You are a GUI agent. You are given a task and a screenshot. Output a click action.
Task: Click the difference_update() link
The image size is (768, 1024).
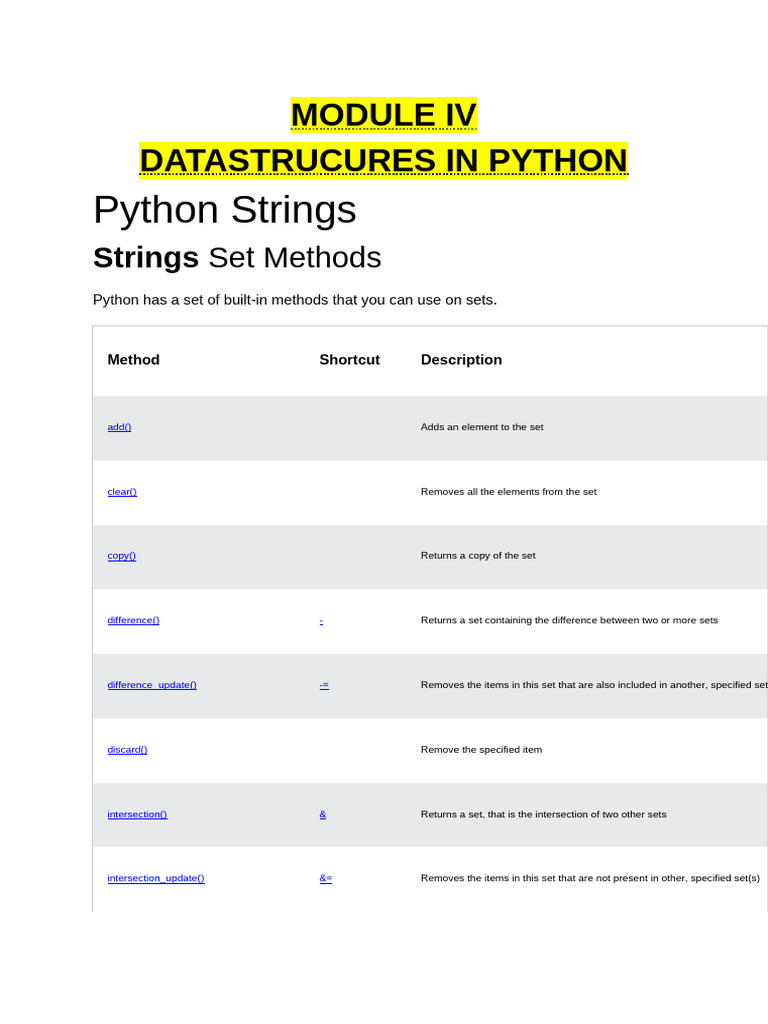coord(152,685)
